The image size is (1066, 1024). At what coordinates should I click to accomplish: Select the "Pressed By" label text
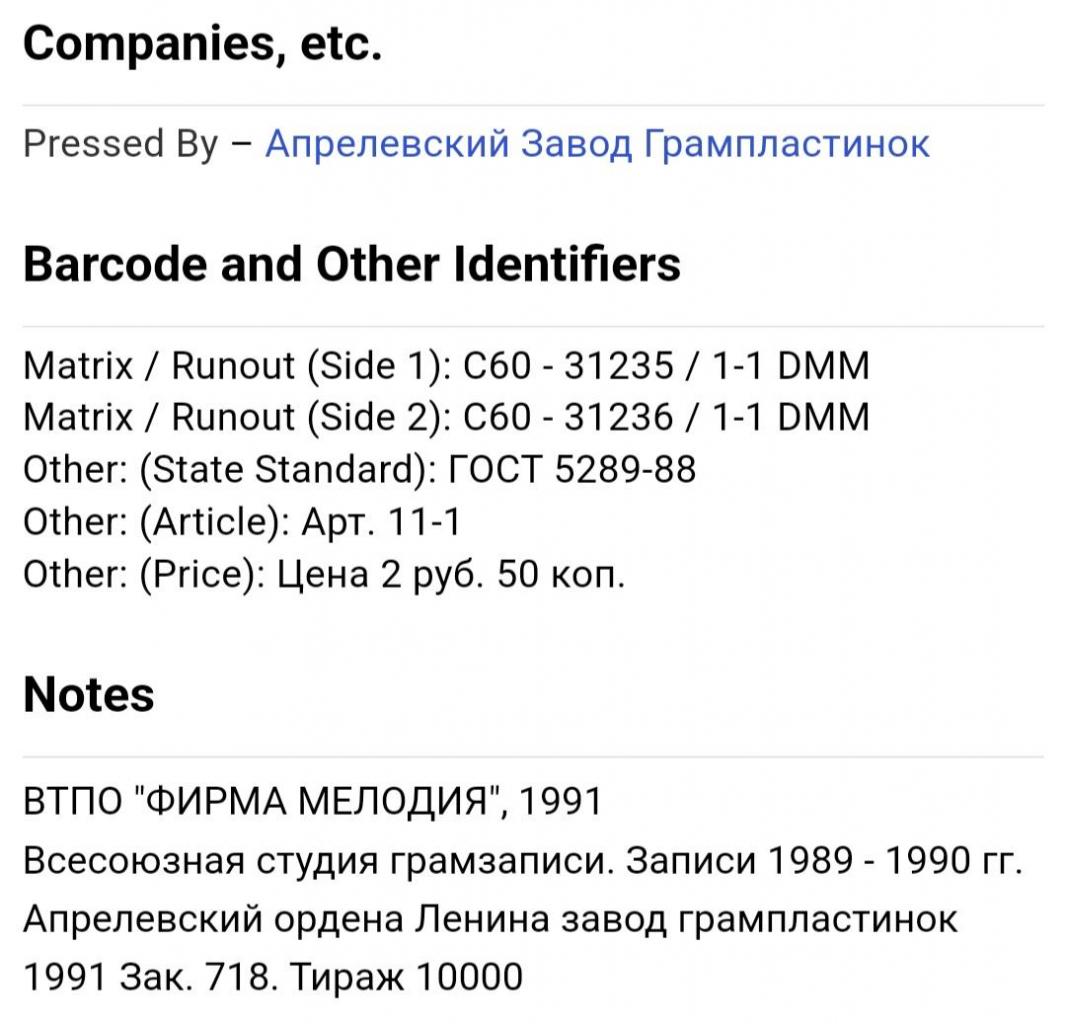point(120,143)
